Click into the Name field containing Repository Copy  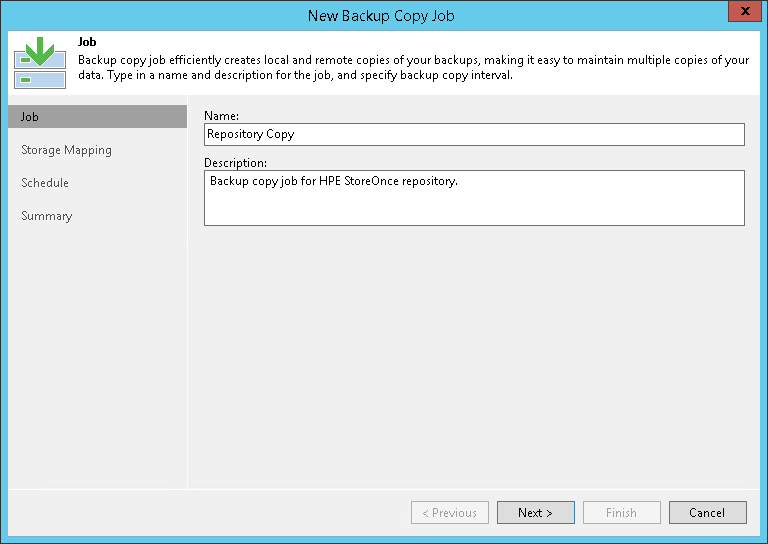pos(474,134)
